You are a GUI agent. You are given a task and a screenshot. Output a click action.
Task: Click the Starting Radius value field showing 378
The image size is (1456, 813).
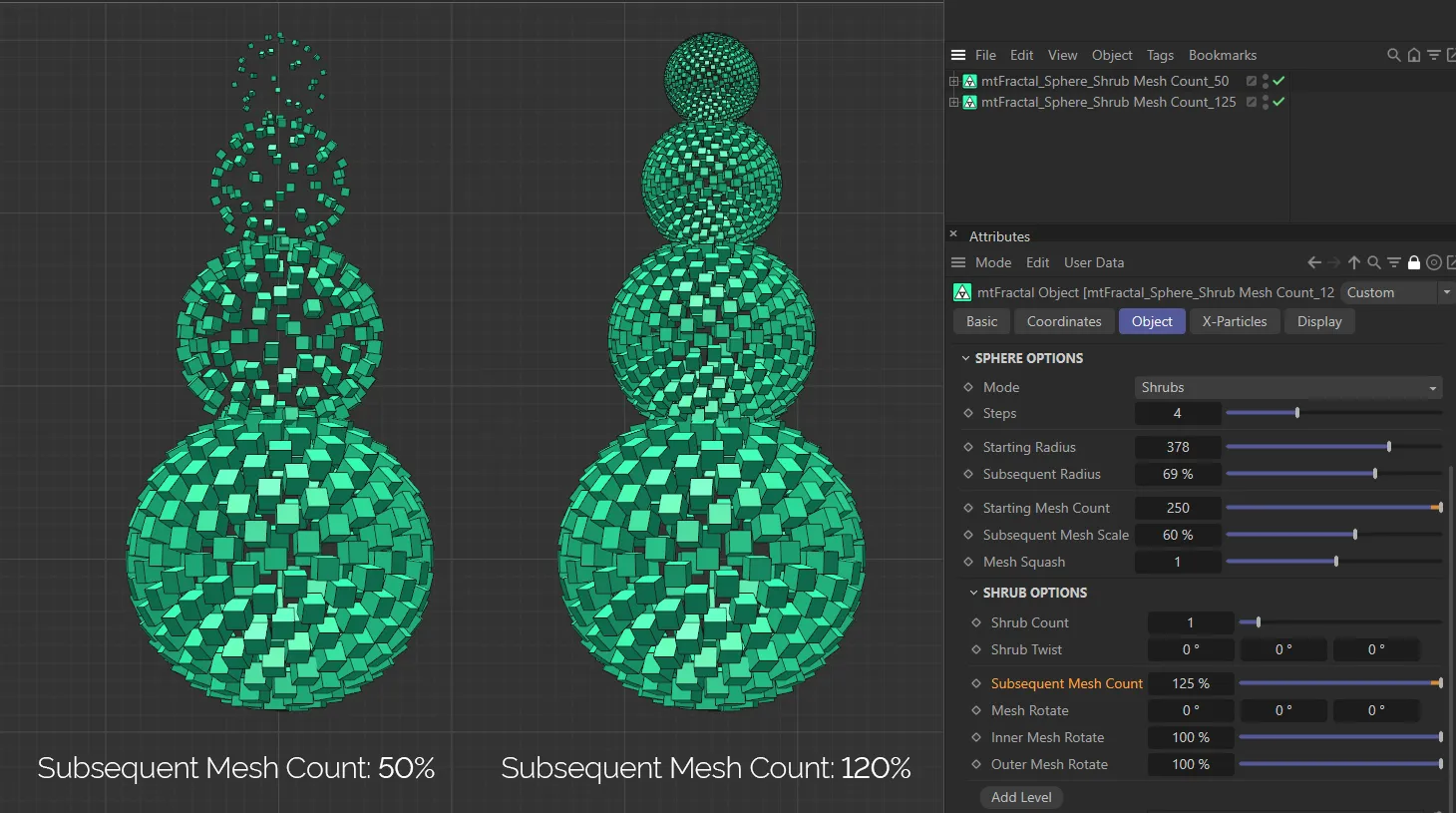point(1178,446)
